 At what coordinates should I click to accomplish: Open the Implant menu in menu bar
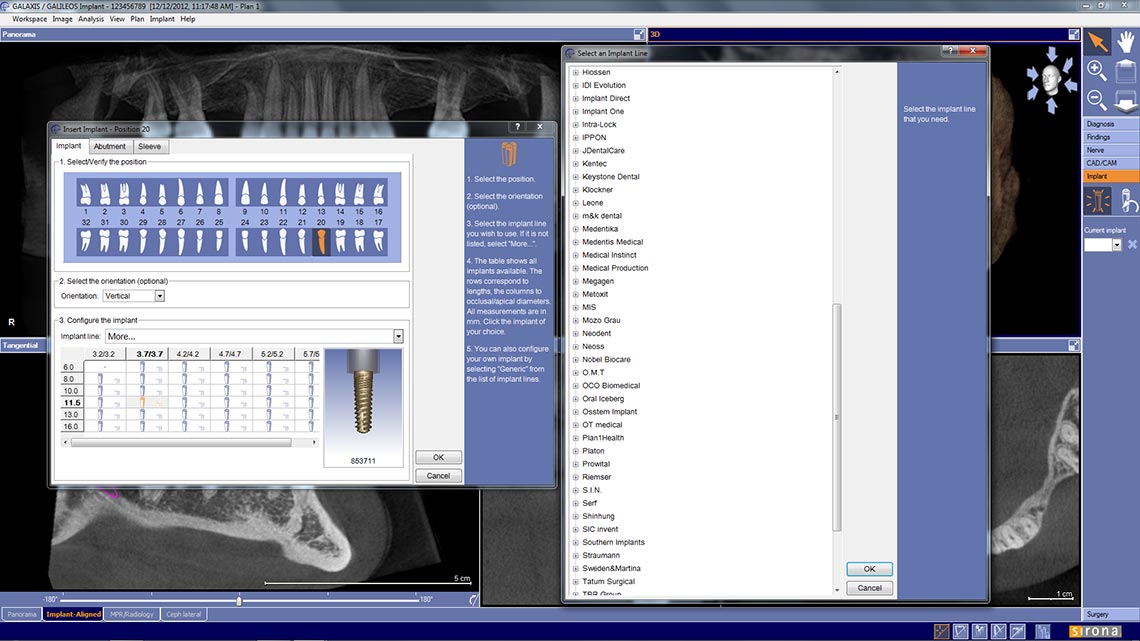162,19
